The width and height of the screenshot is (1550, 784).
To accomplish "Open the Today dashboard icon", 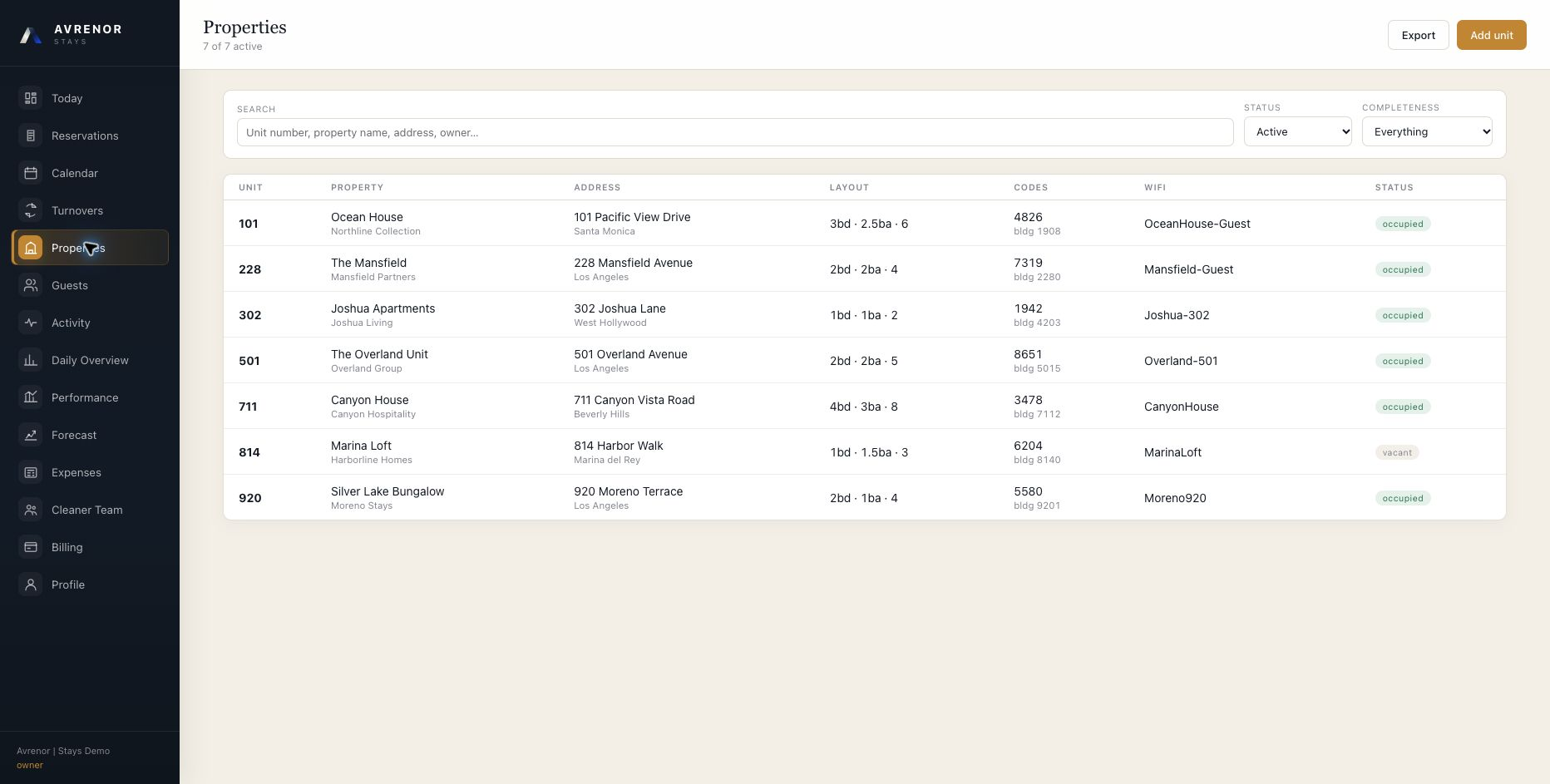I will coord(31,98).
